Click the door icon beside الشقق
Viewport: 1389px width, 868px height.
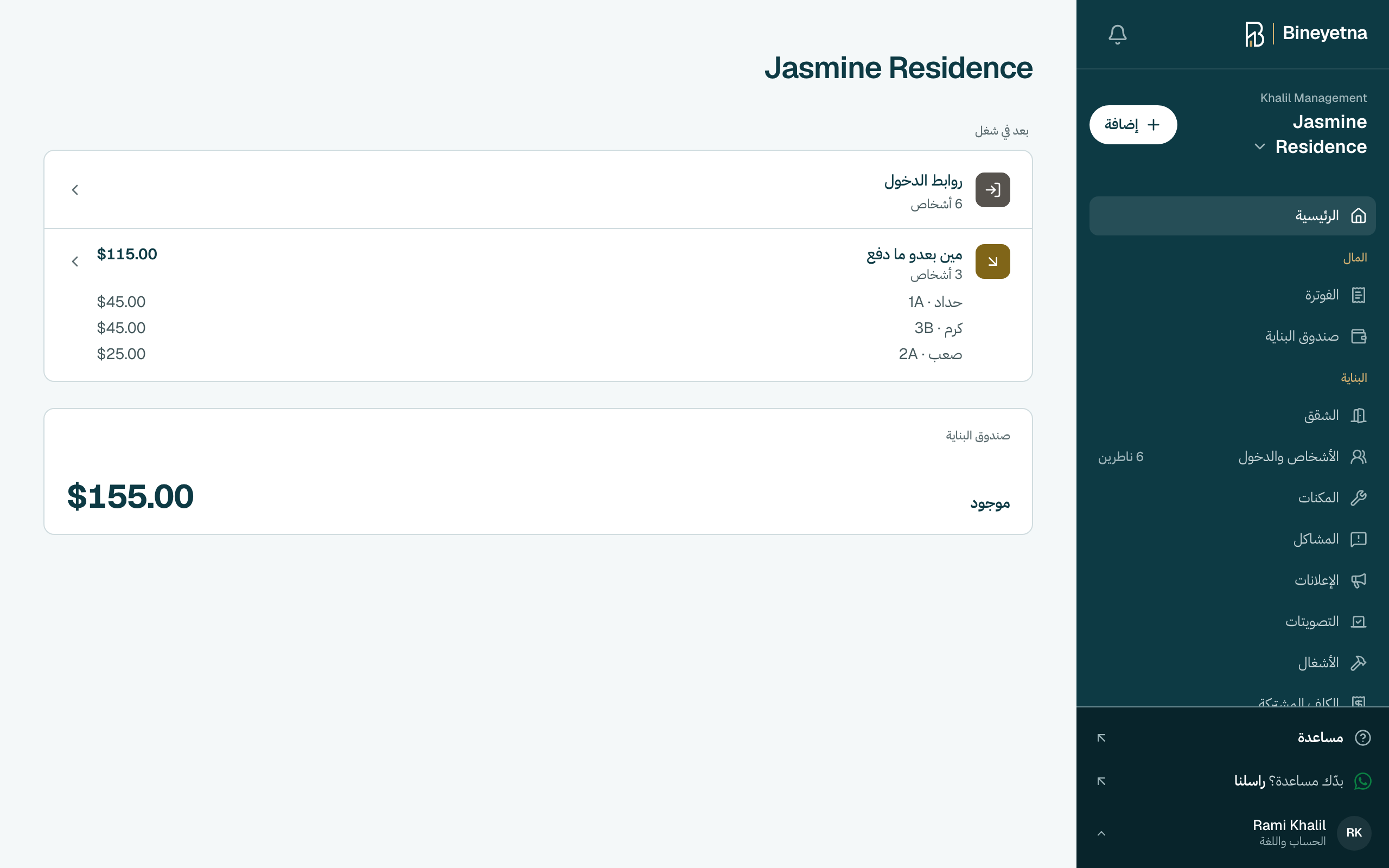(x=1358, y=416)
